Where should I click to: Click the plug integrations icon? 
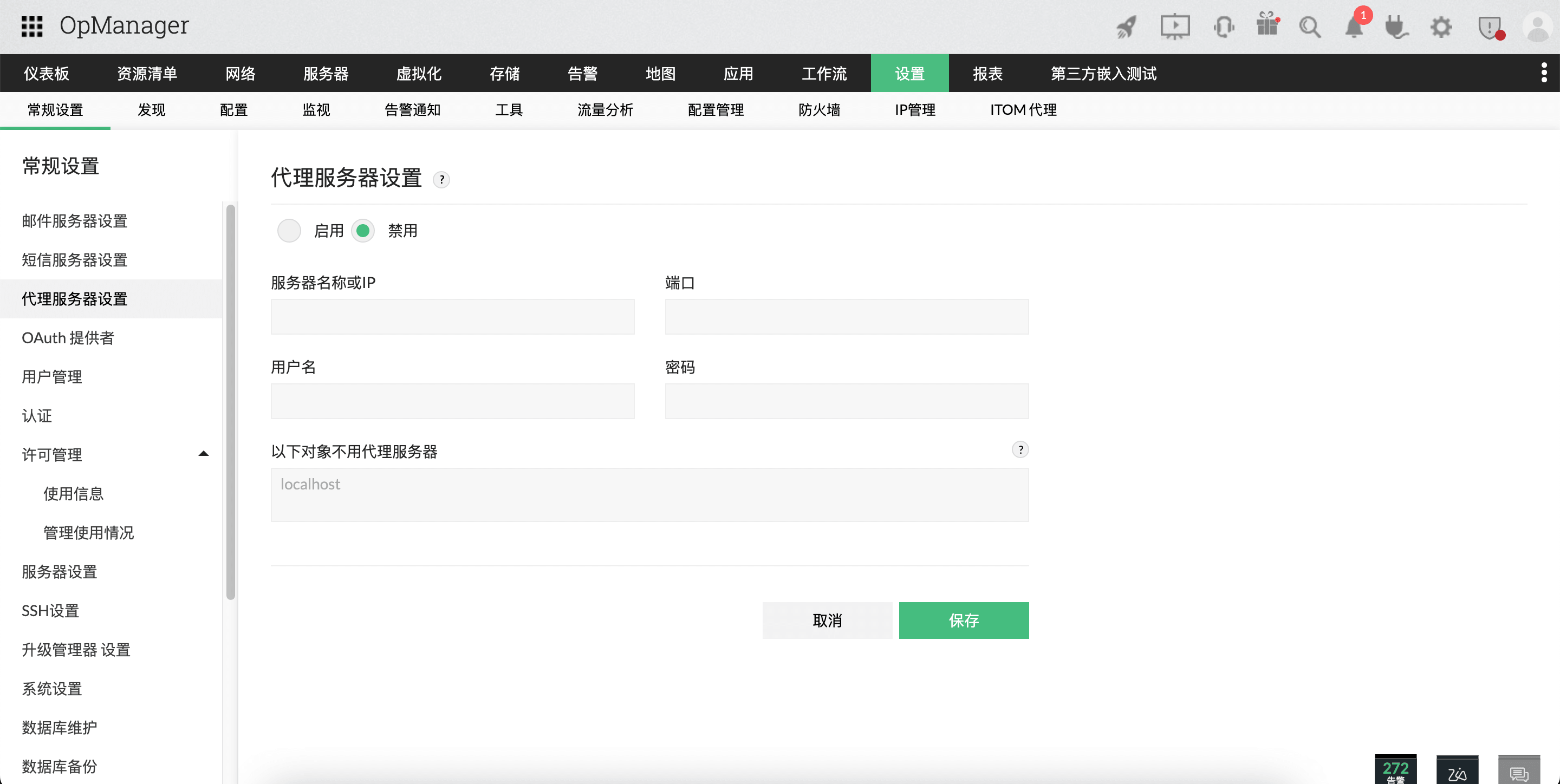tap(1397, 27)
